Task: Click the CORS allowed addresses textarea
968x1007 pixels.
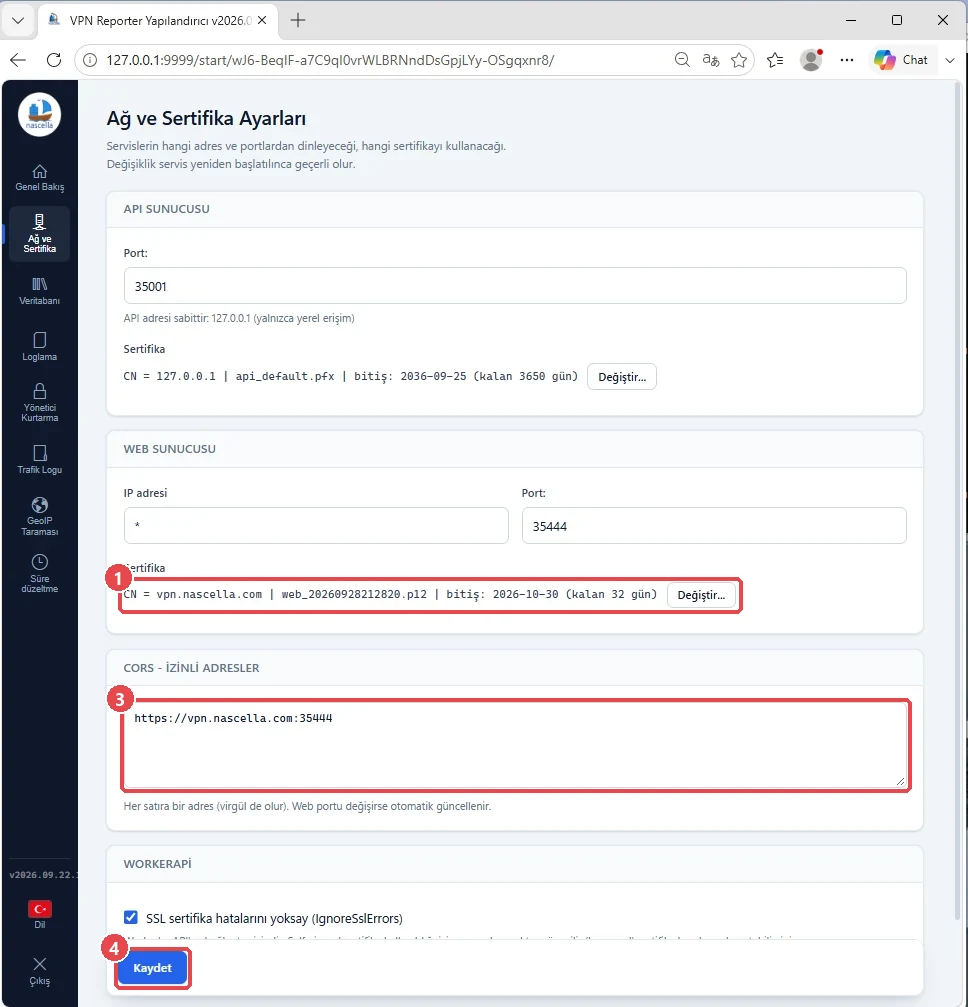Action: pos(515,745)
